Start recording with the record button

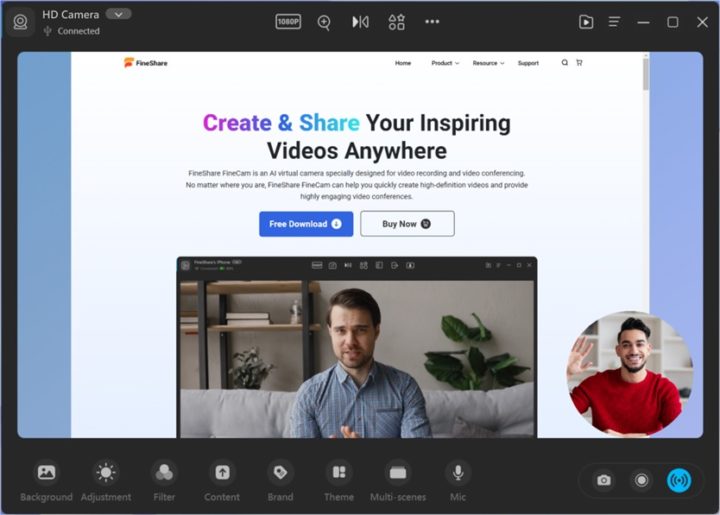click(x=641, y=480)
